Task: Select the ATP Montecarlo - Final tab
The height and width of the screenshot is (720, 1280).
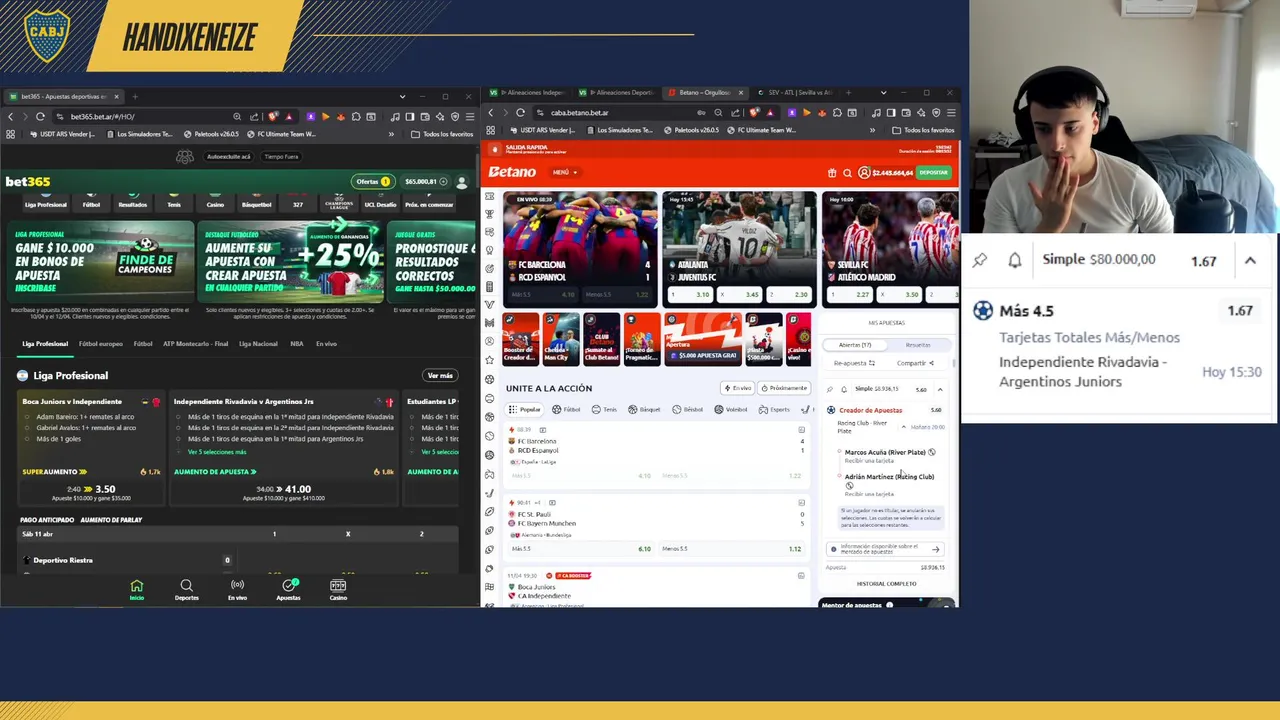Action: point(195,344)
